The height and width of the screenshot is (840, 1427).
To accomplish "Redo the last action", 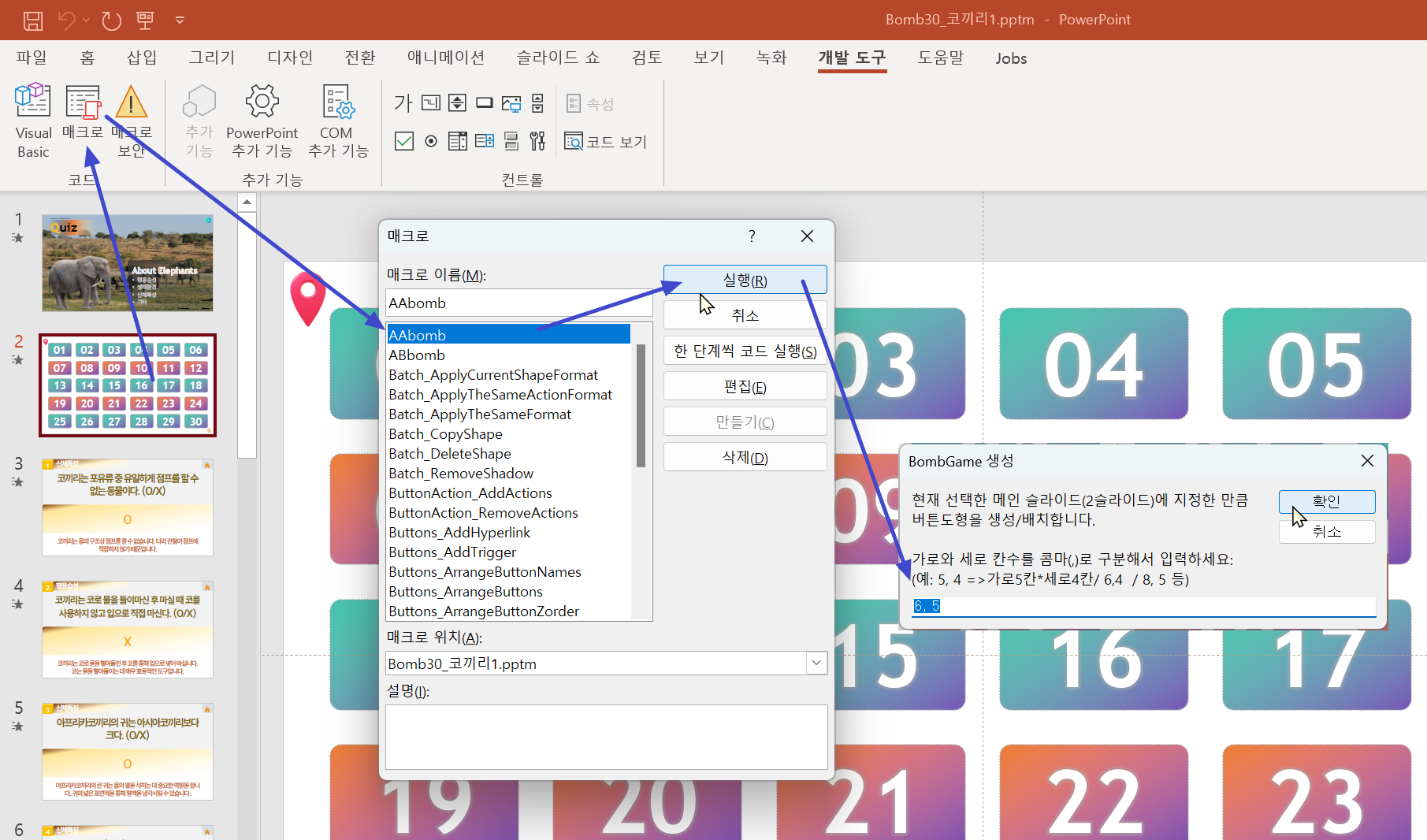I will [111, 20].
